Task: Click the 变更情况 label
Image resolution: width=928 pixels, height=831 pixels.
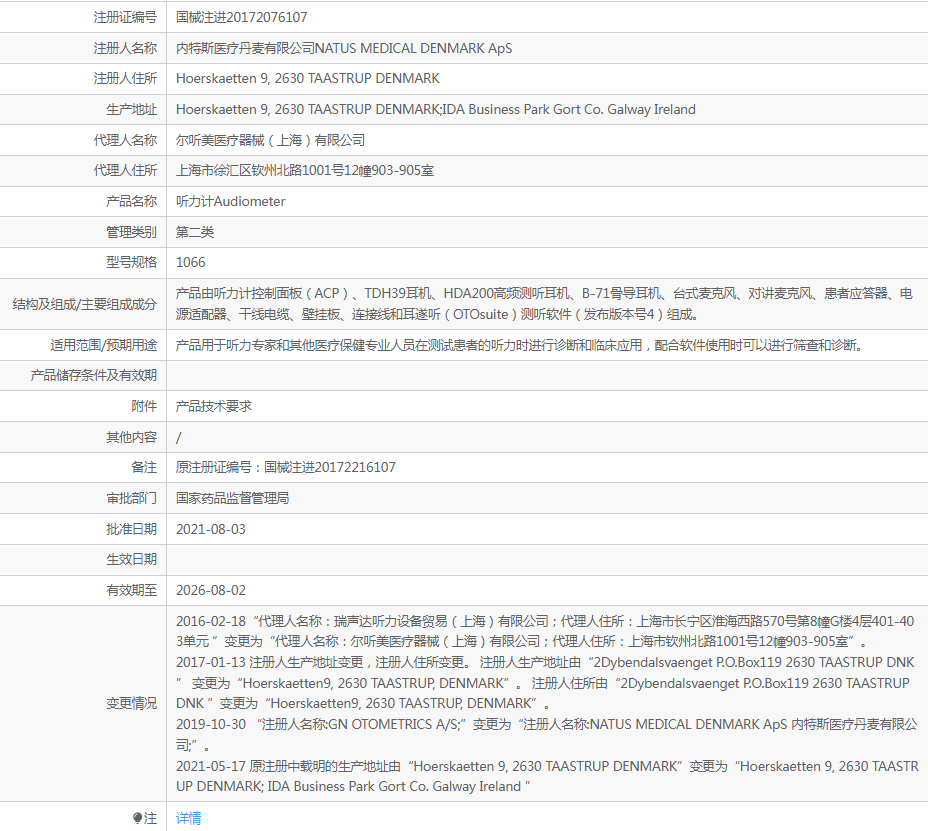Action: click(x=131, y=703)
